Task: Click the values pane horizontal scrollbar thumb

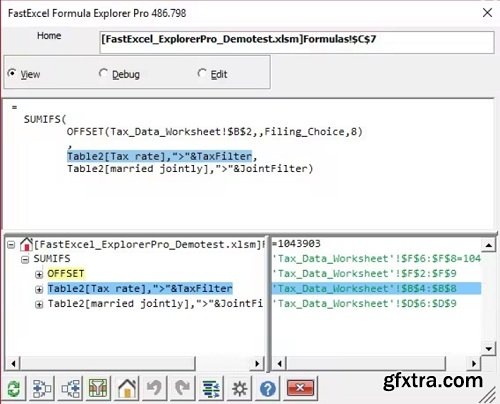Action: tap(366, 363)
